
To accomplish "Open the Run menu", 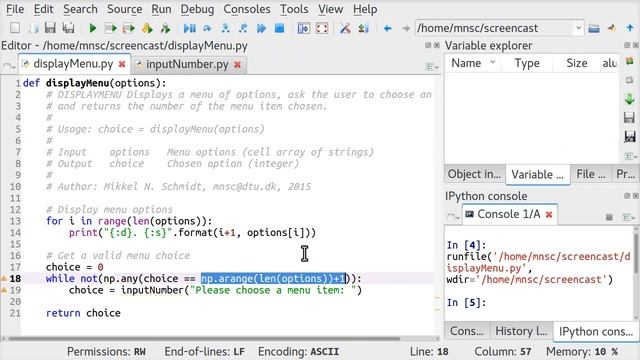I will [161, 9].
